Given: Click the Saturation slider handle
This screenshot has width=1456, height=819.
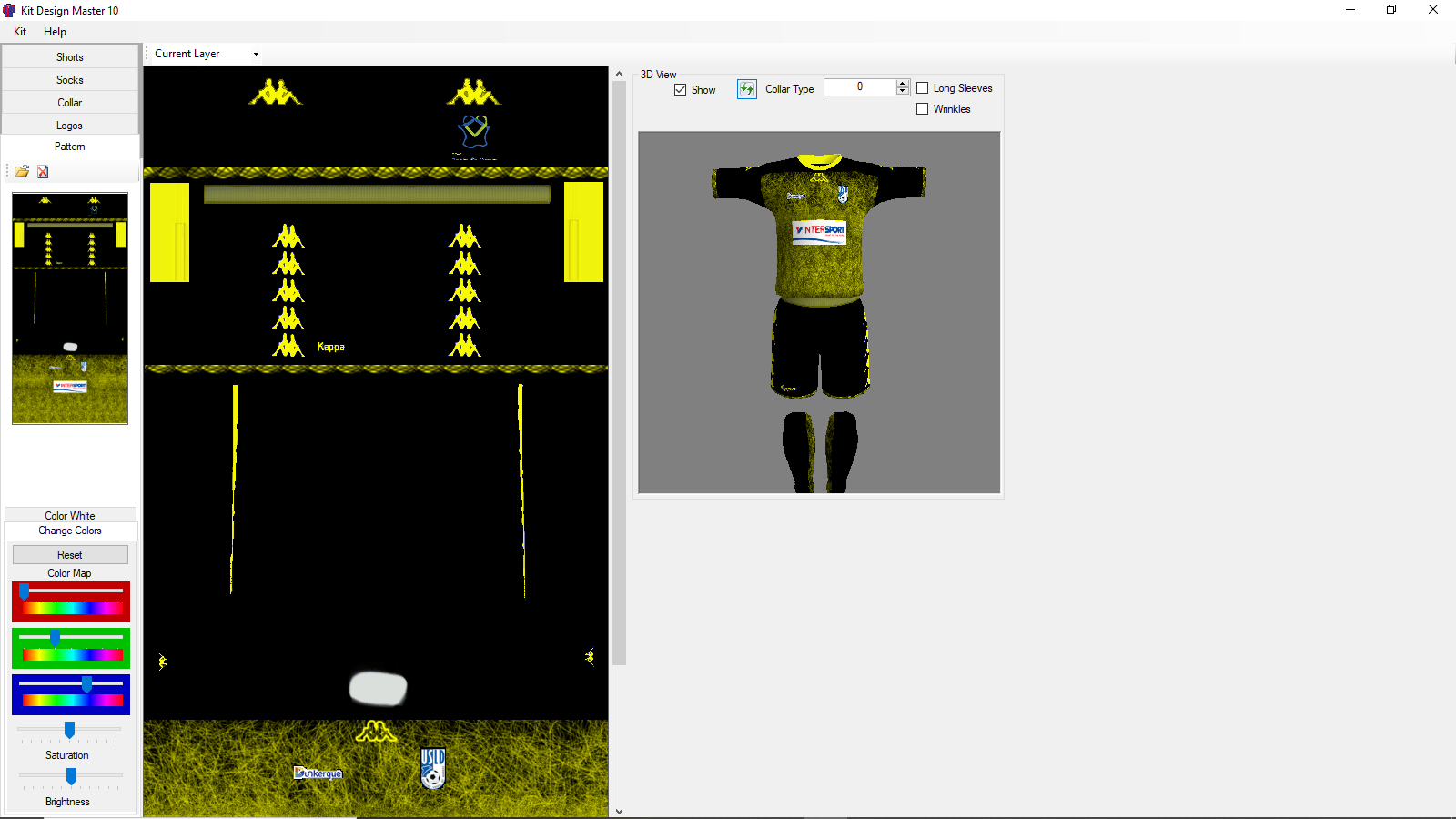Looking at the screenshot, I should [x=69, y=730].
